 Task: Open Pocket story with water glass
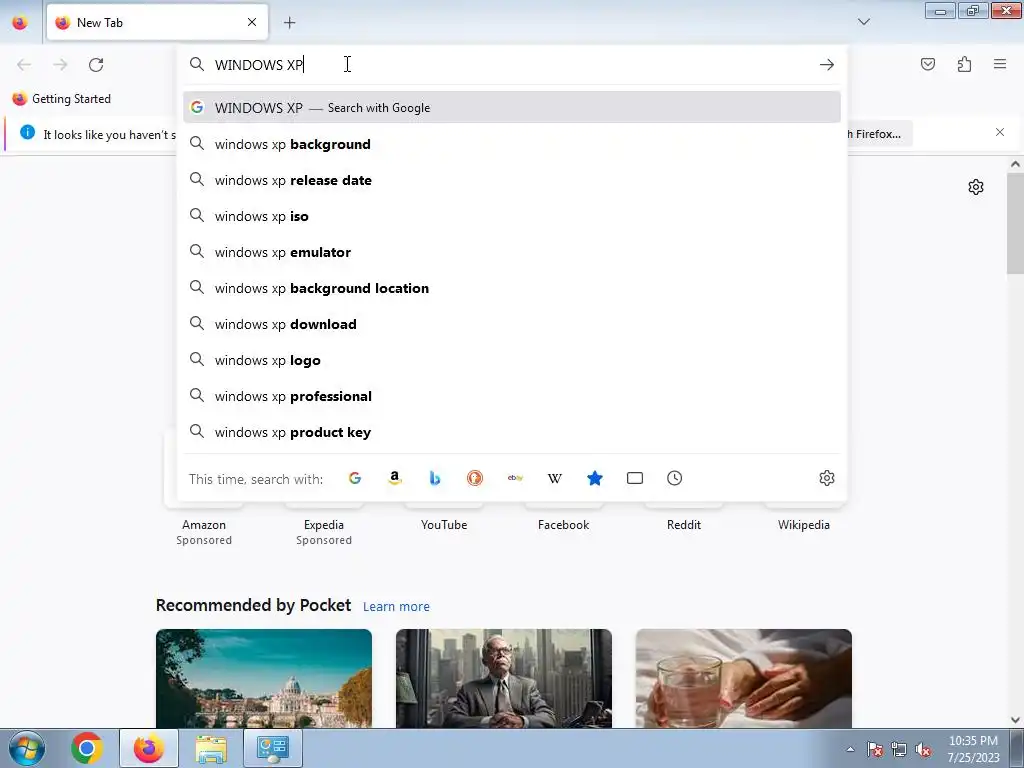coord(743,678)
